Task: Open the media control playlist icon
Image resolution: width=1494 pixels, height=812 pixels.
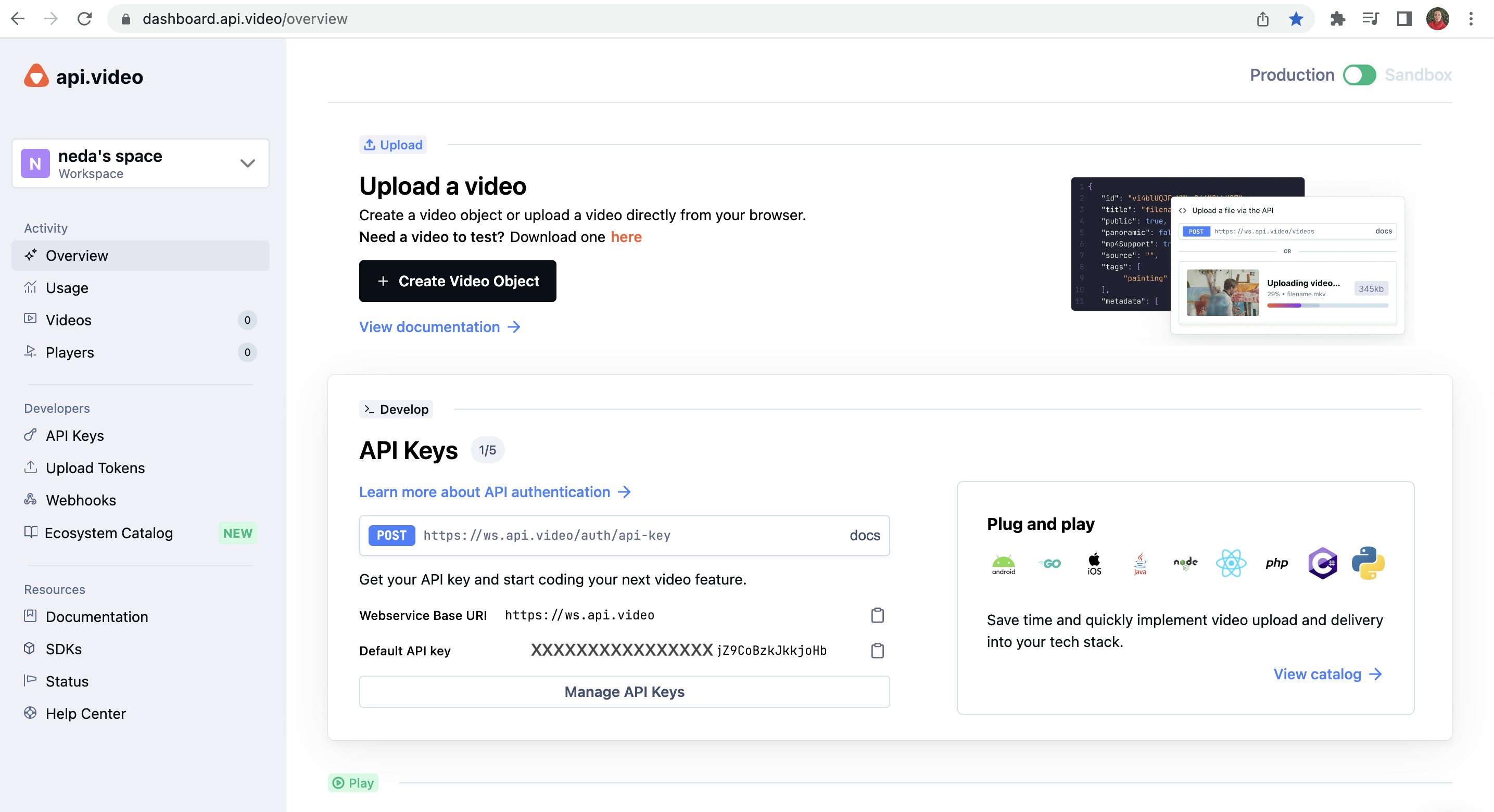Action: [1371, 19]
